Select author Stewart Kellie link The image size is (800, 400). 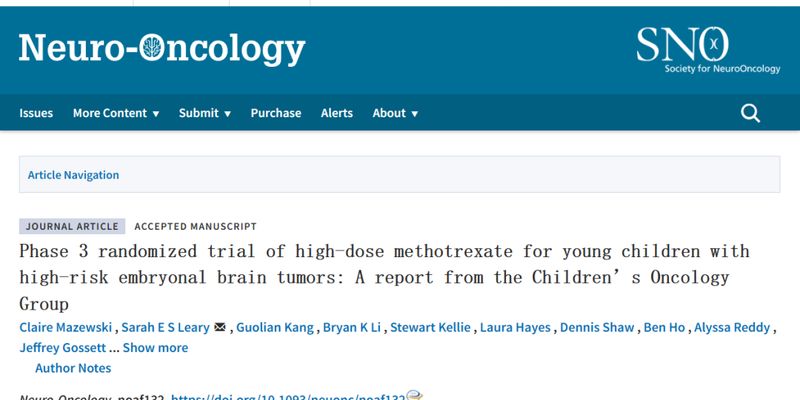428,328
